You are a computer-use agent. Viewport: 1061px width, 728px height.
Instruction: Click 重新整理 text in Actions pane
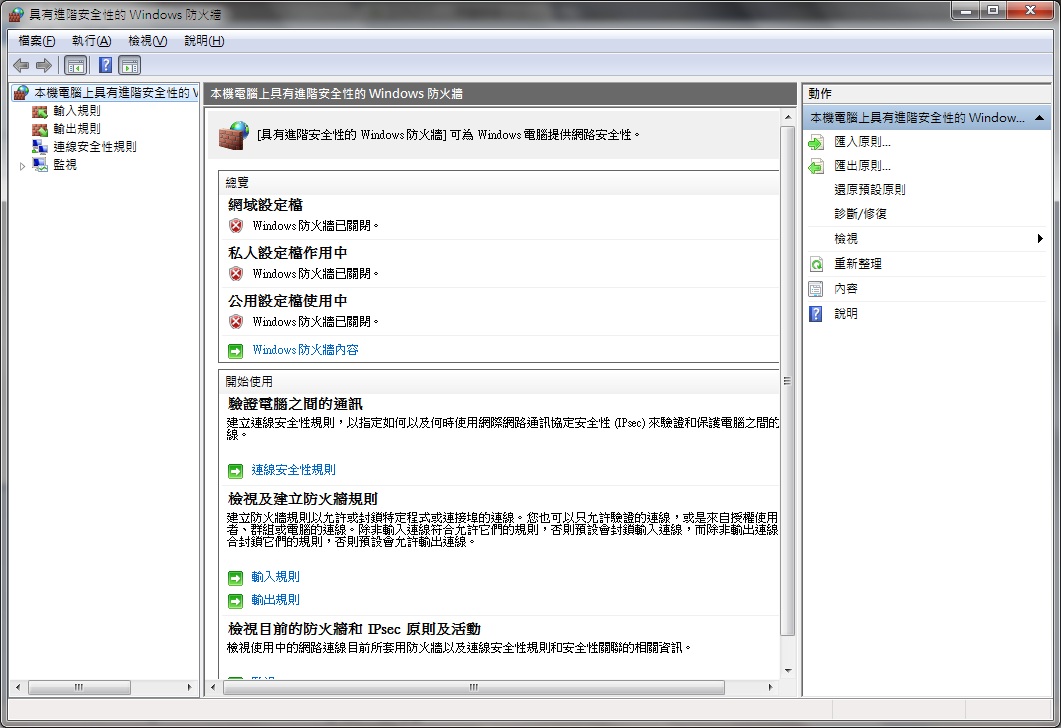858,264
